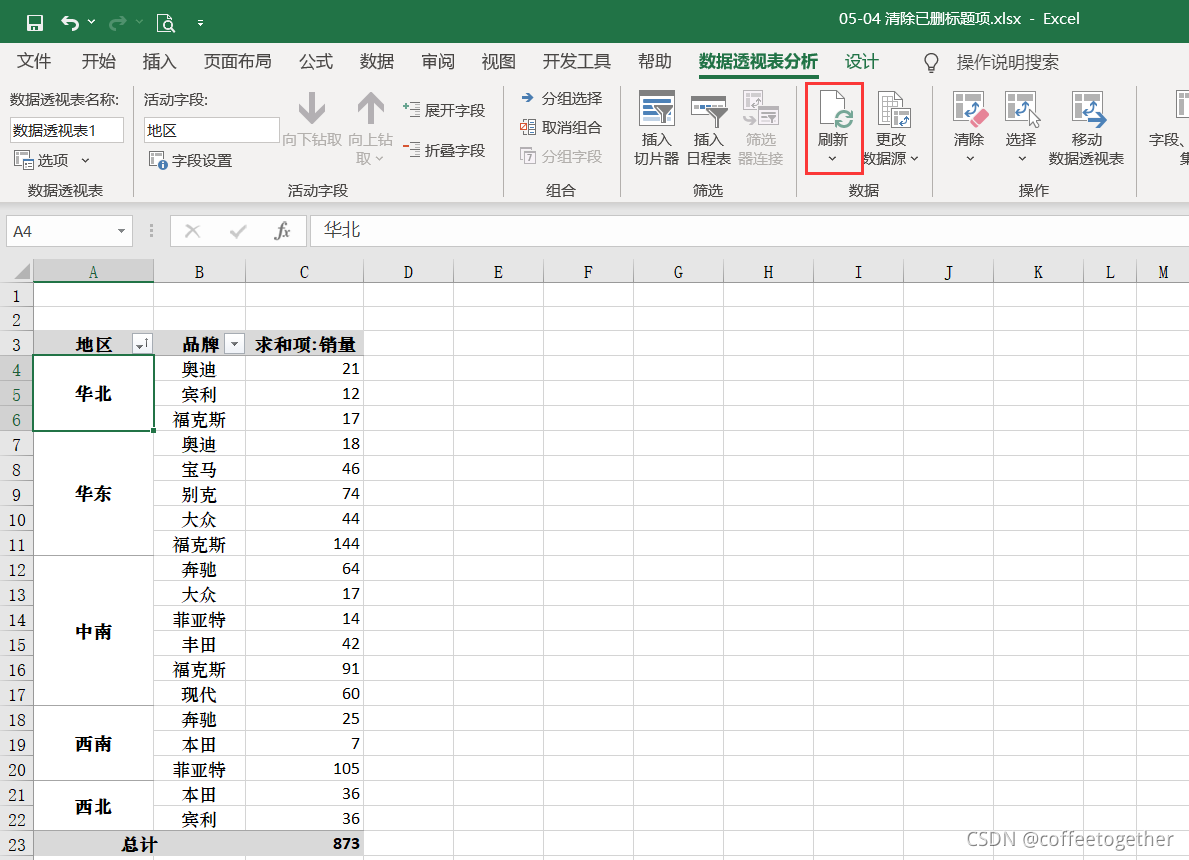Viewport: 1189px width, 860px height.
Task: Select the cell containing 丰田
Action: (x=199, y=644)
